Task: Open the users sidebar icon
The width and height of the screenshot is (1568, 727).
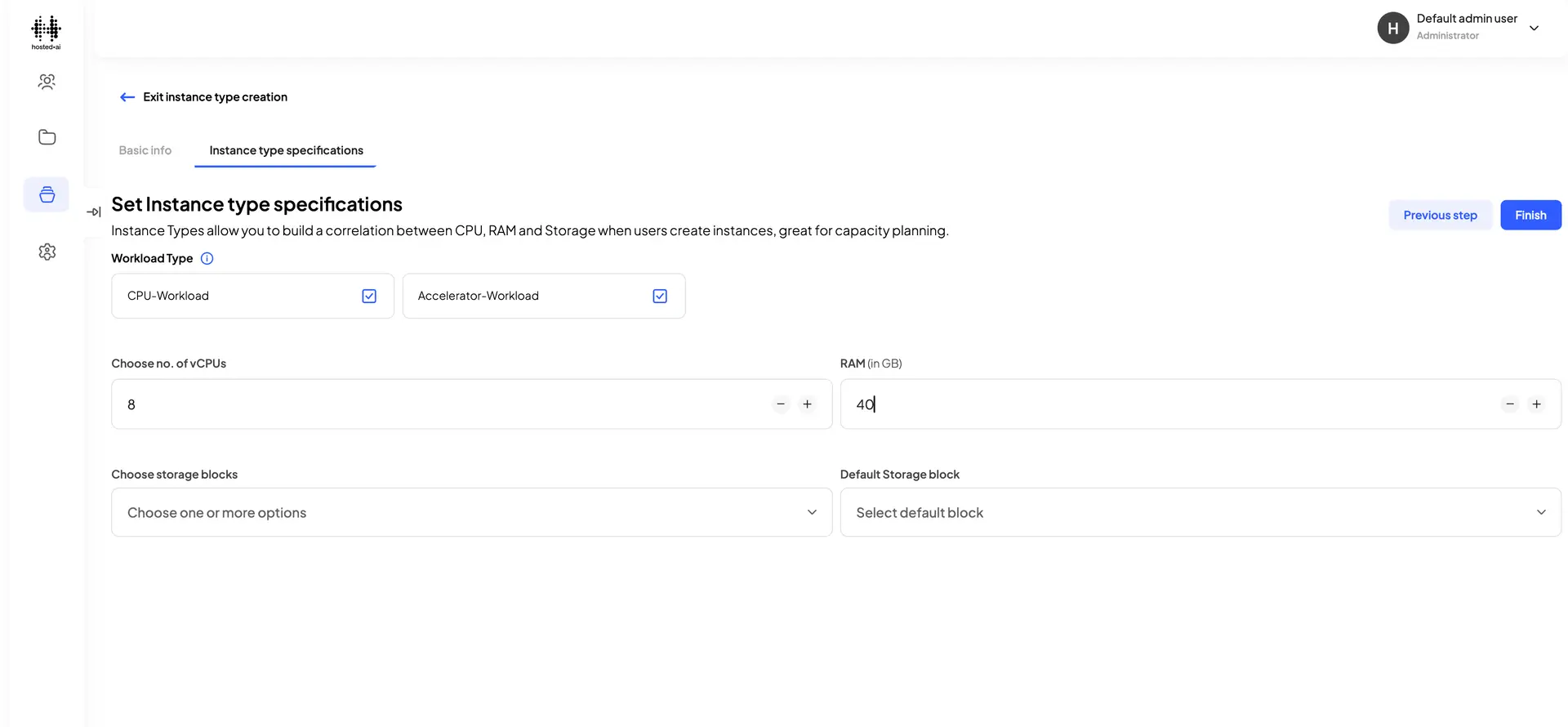Action: click(47, 82)
